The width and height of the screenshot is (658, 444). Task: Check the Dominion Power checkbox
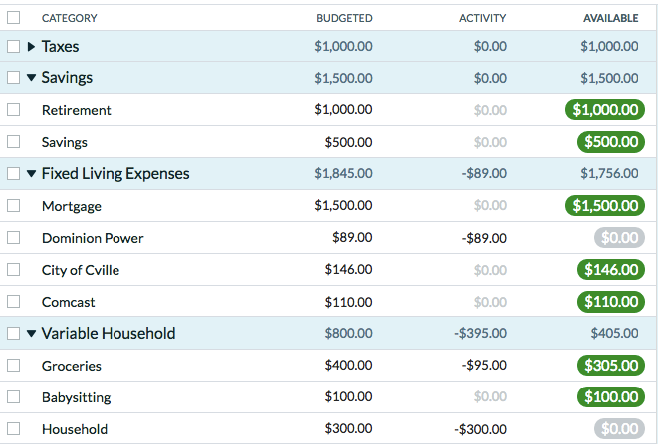click(x=13, y=238)
